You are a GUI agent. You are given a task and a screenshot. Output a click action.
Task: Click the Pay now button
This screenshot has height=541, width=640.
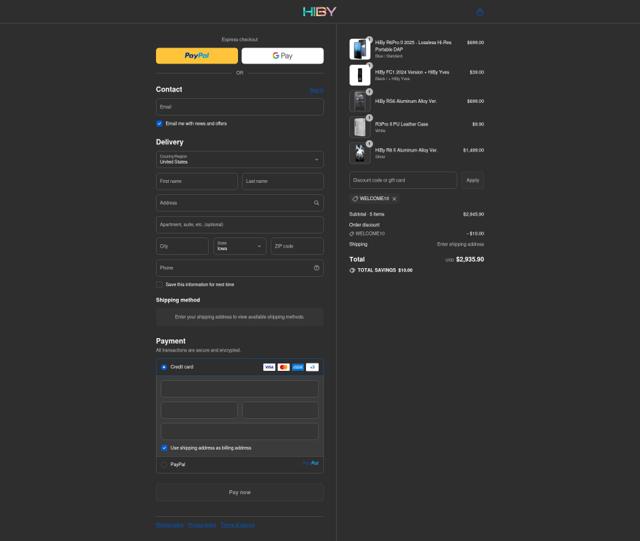(x=240, y=492)
